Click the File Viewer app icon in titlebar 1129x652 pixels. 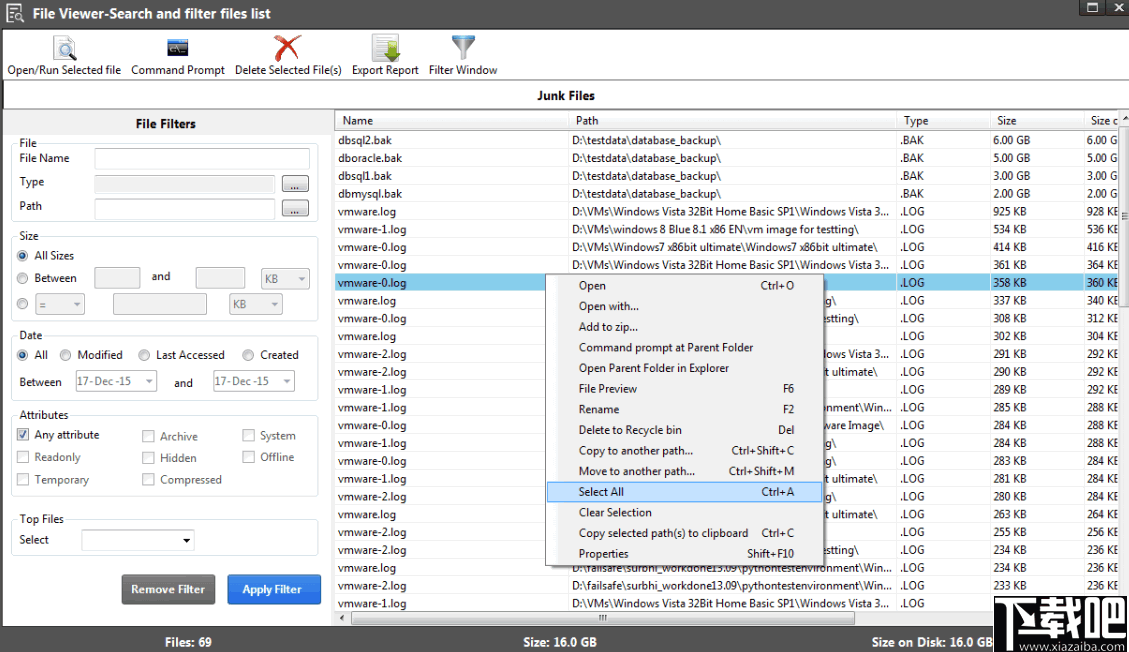16,12
